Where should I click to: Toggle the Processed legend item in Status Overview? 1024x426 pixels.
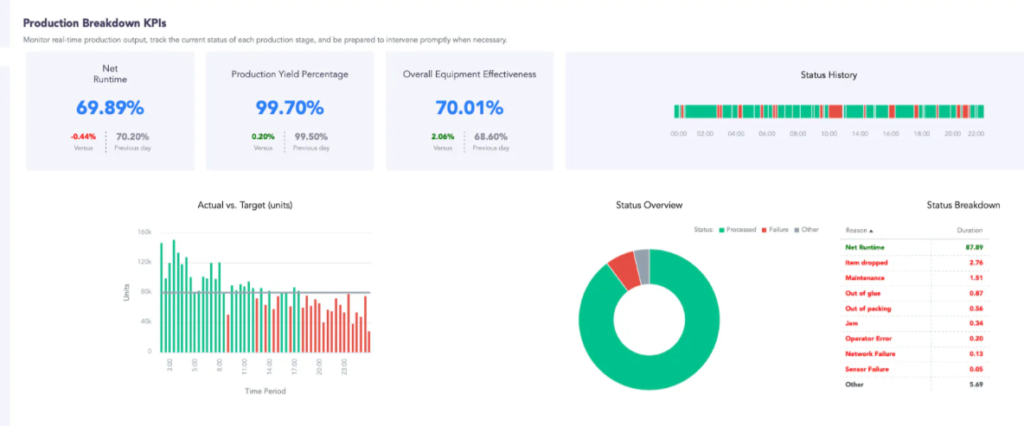click(737, 229)
